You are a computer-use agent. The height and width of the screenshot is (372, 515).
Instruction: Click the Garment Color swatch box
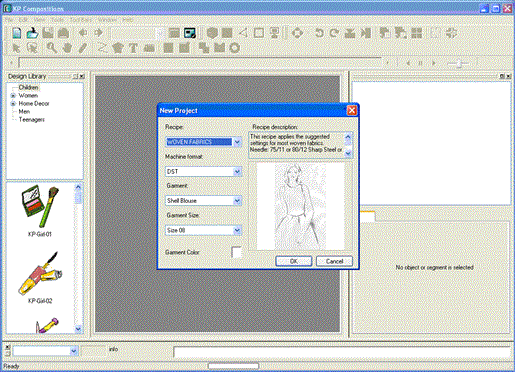(x=236, y=252)
